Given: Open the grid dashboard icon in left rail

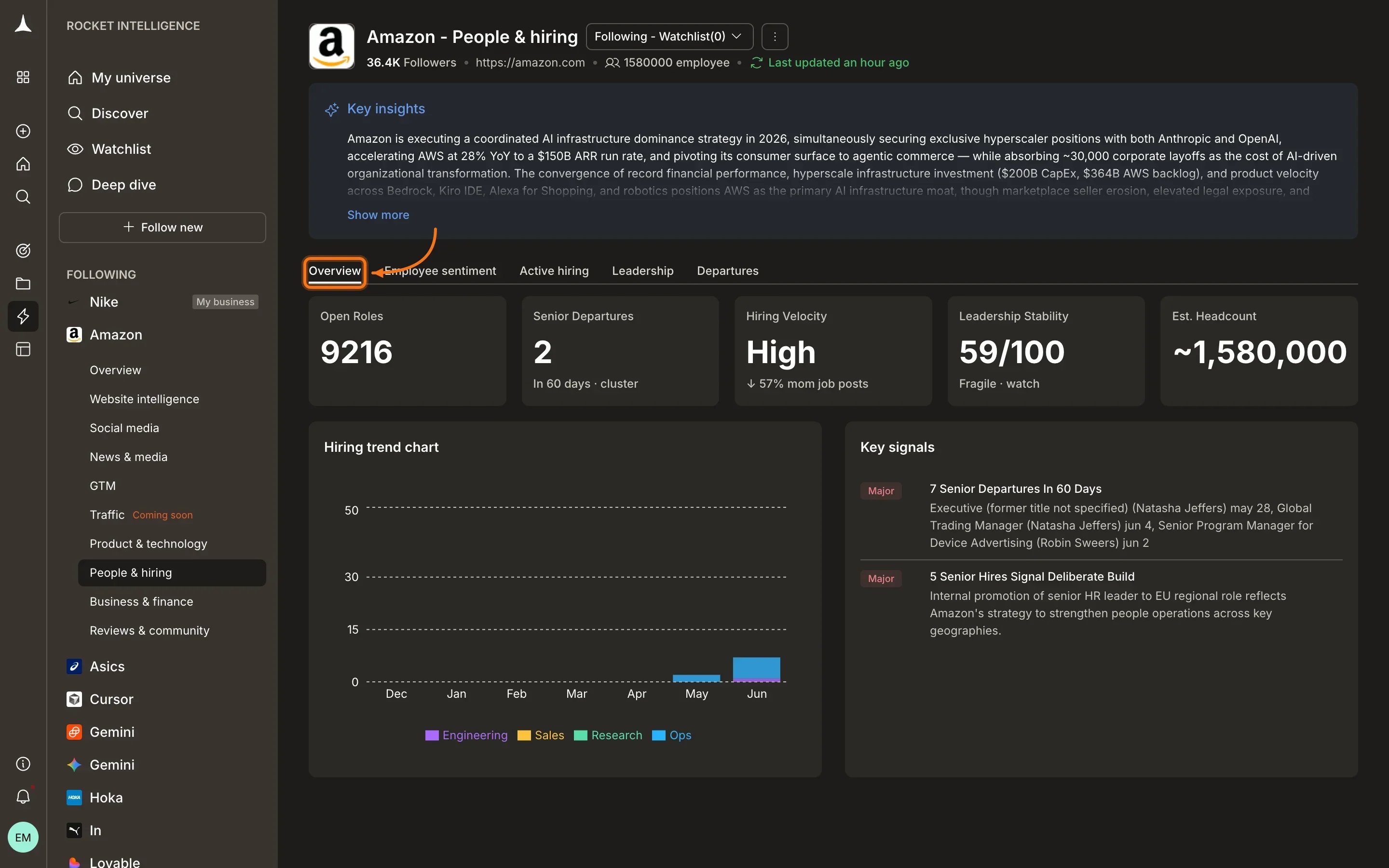Looking at the screenshot, I should click(x=23, y=77).
